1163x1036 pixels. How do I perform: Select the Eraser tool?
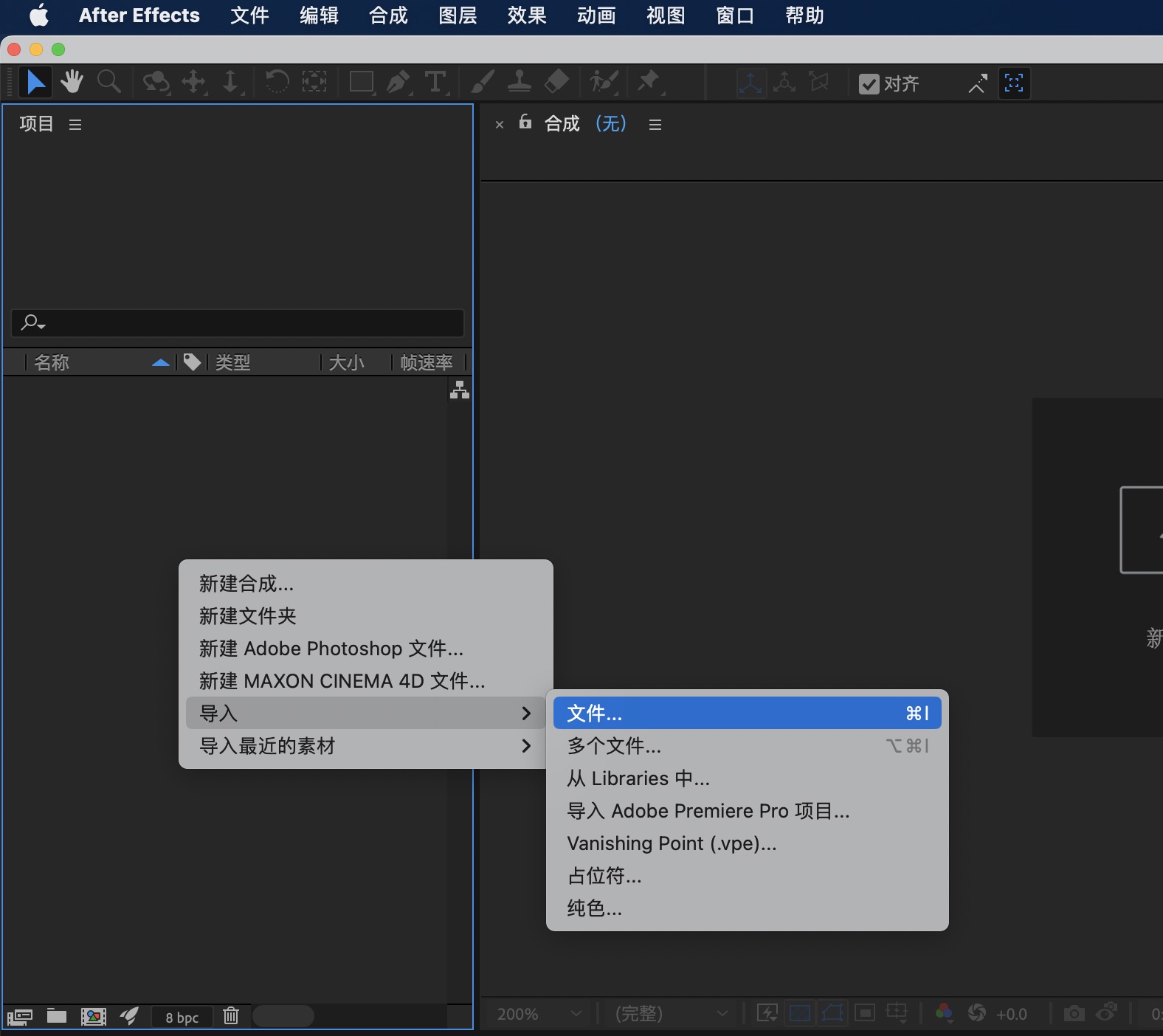click(x=557, y=82)
